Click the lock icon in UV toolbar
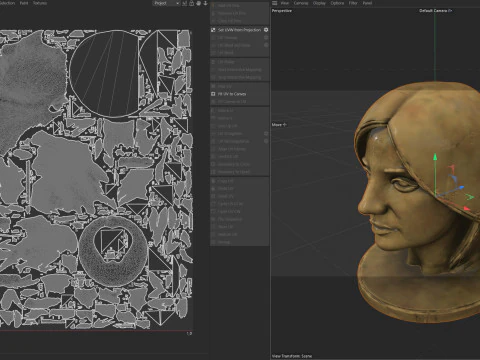Viewport: 480px width, 360px height. pos(191,3)
